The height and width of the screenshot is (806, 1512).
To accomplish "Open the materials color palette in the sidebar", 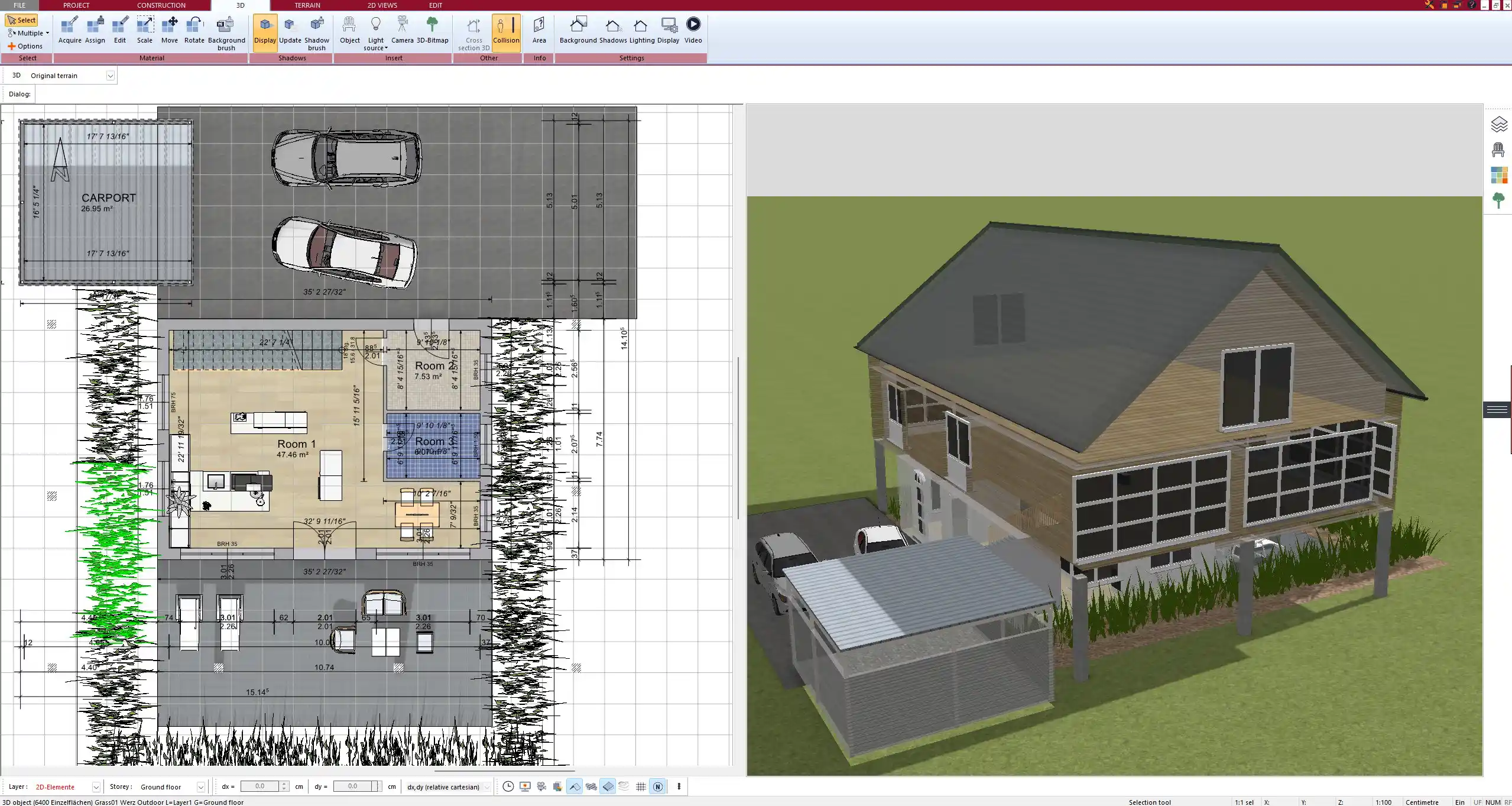I will pyautogui.click(x=1499, y=175).
